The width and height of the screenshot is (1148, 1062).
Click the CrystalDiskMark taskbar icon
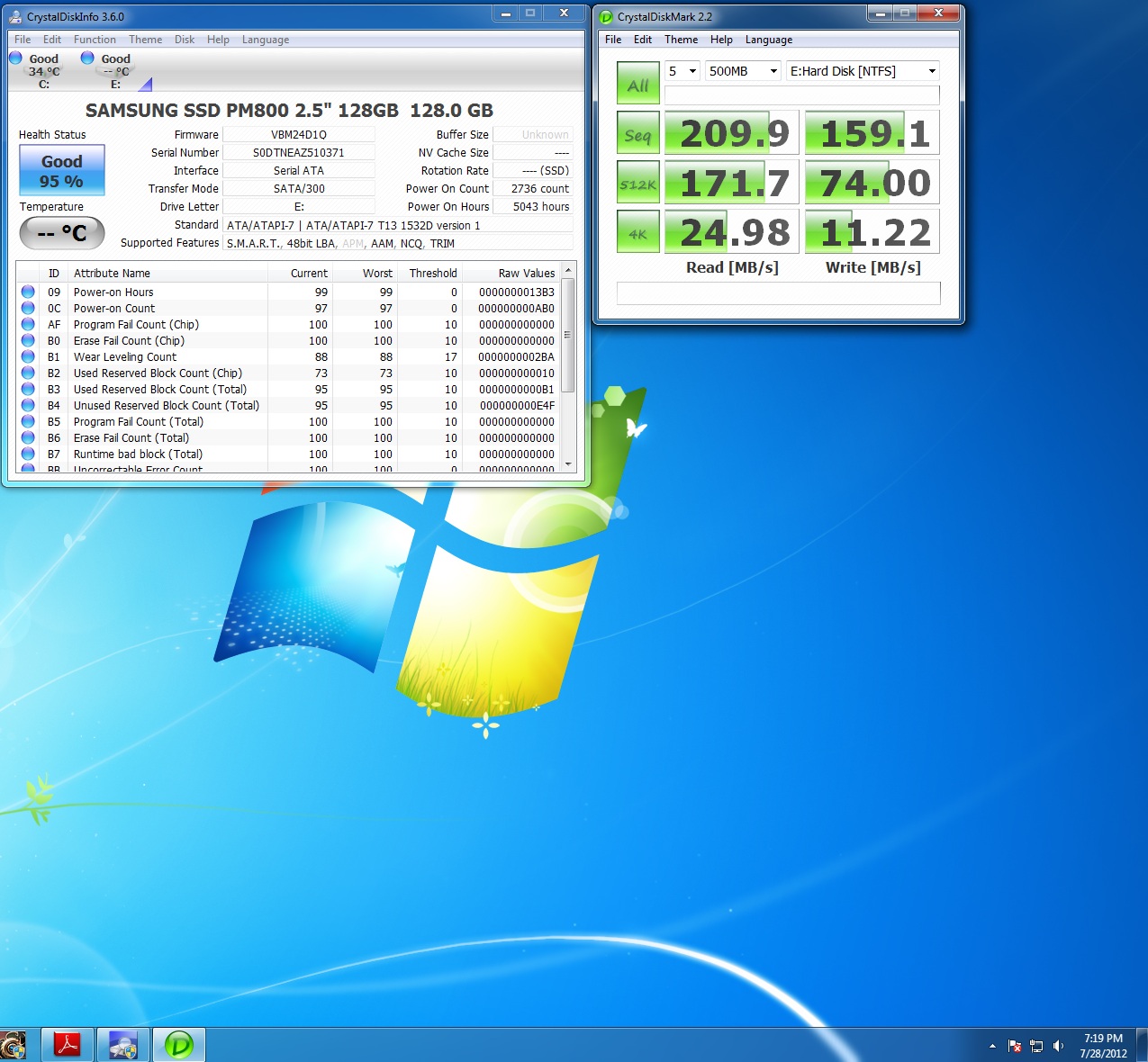click(x=179, y=1045)
